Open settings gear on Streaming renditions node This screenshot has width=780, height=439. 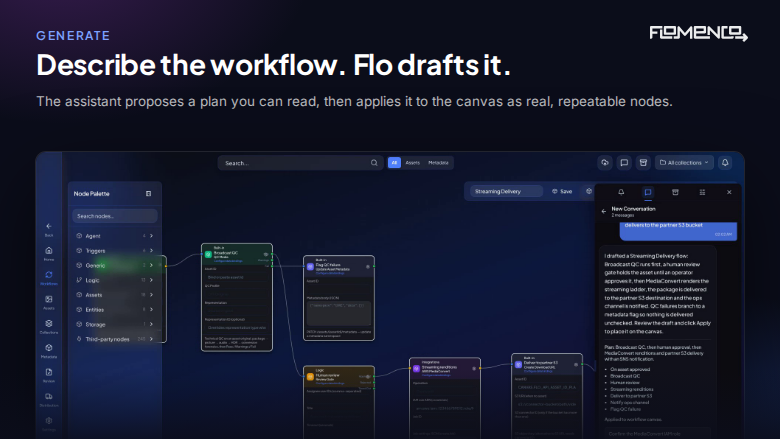(x=474, y=368)
